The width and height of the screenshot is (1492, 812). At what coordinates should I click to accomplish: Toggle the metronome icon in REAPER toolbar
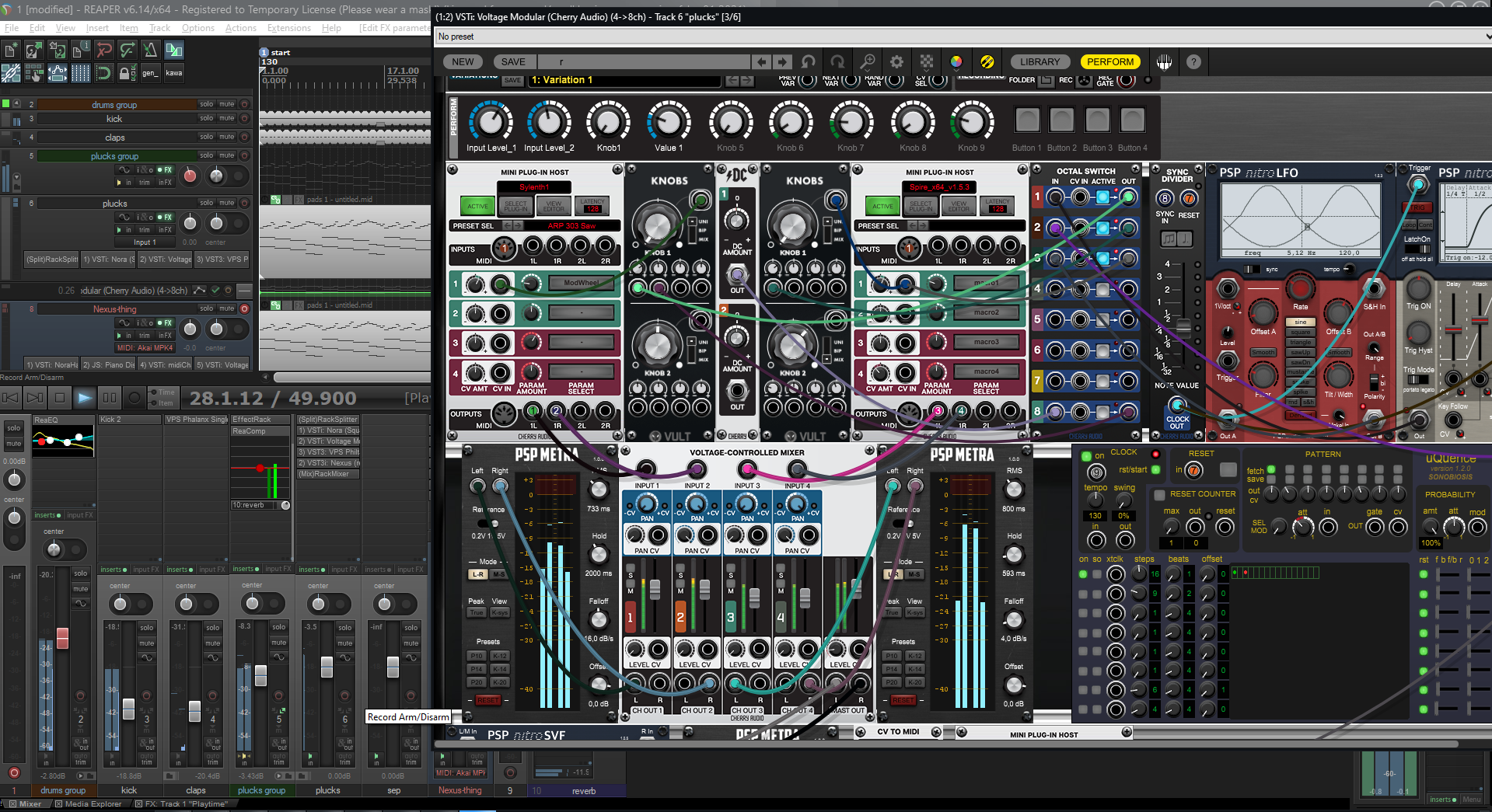(151, 51)
